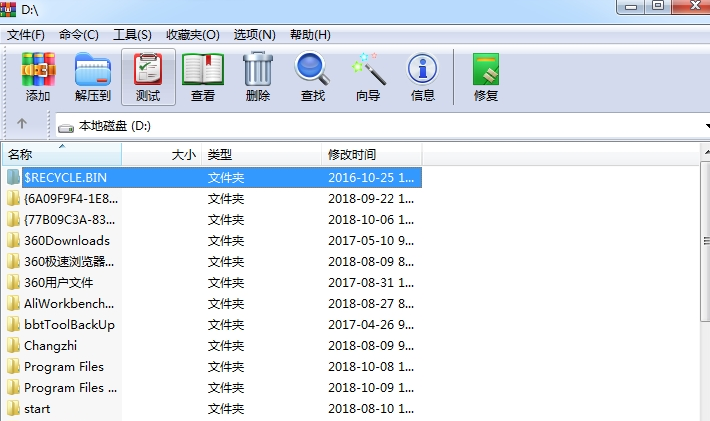Sort by the 类型 column header
710x421 pixels.
[x=262, y=154]
